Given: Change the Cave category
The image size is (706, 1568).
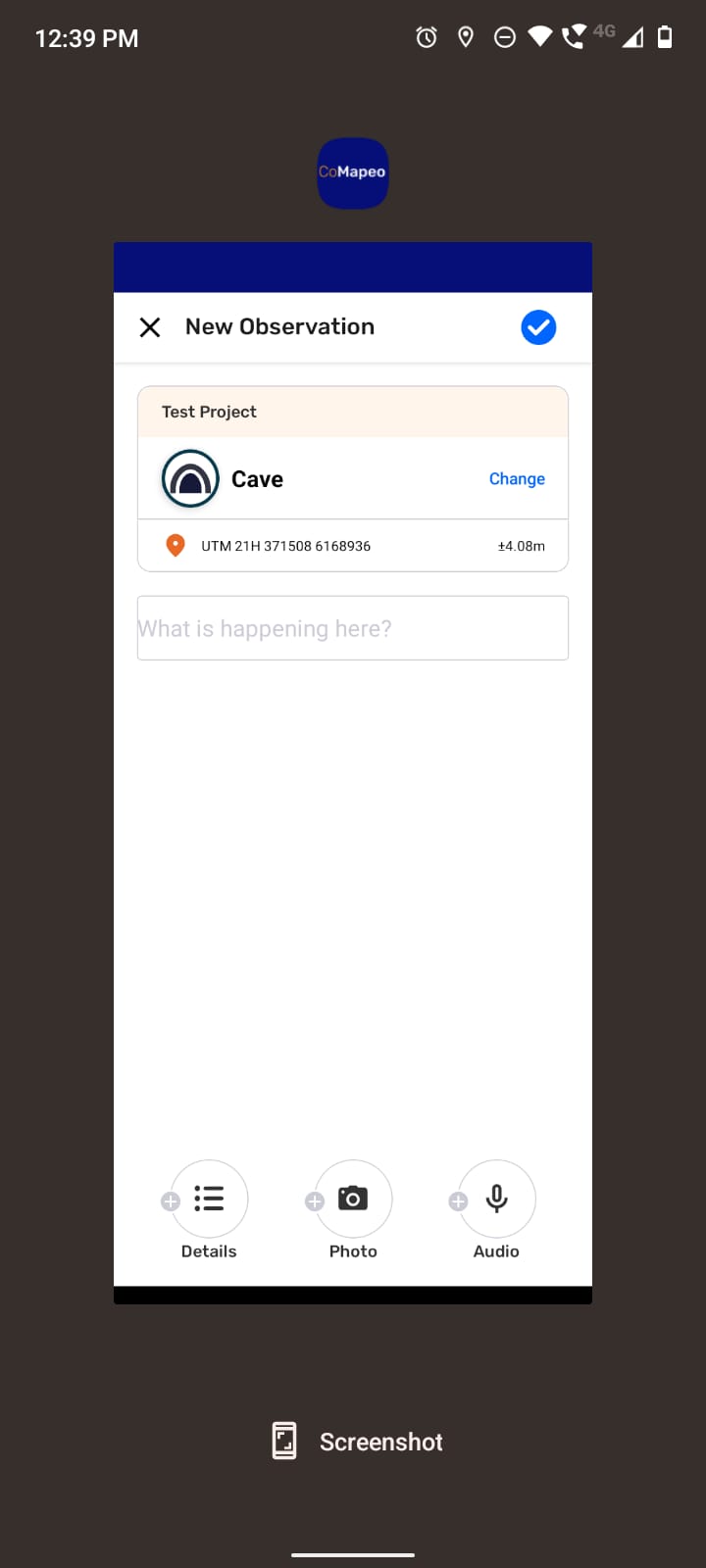Looking at the screenshot, I should pos(517,478).
